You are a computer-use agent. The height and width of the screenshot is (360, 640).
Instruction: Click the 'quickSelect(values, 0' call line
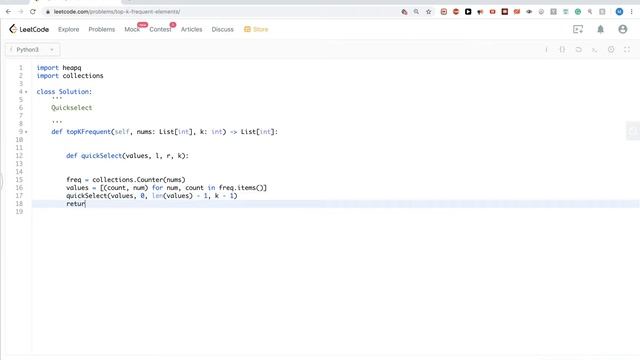click(x=152, y=196)
